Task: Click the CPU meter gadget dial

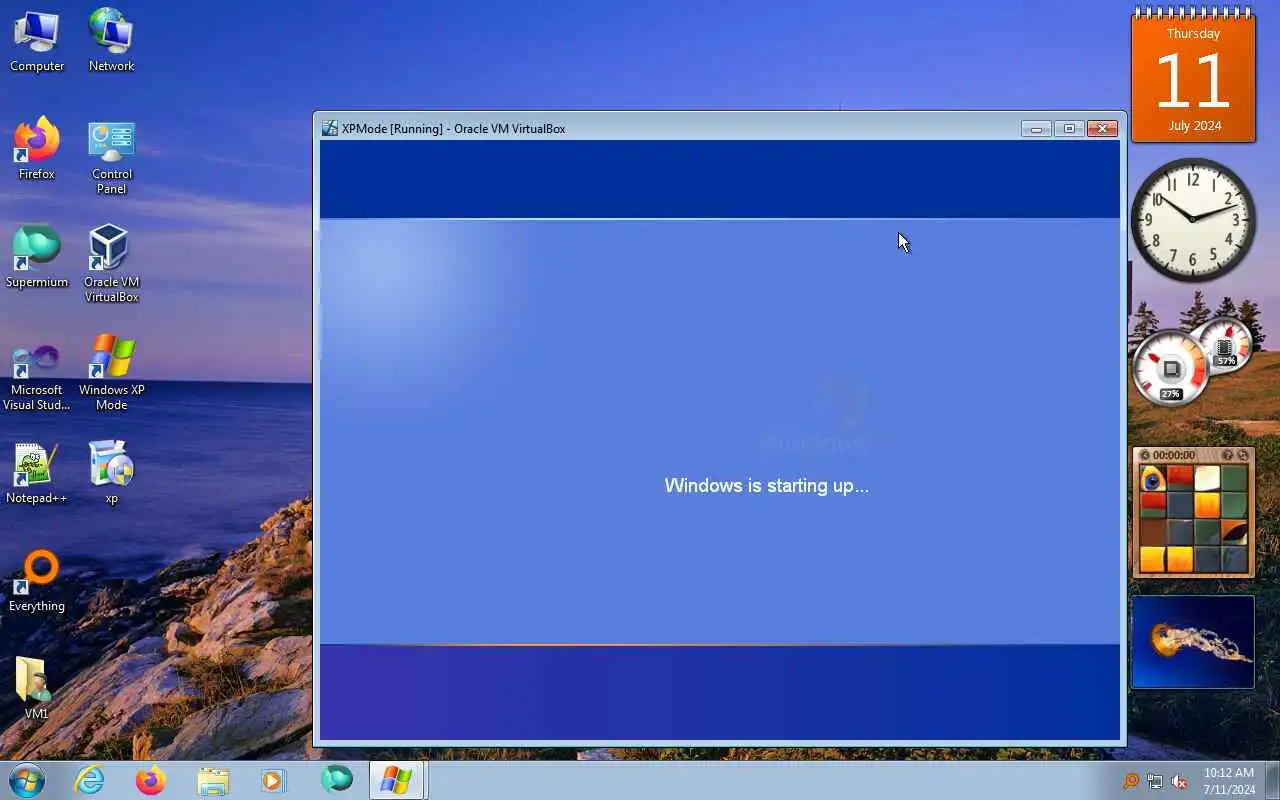Action: point(1170,369)
